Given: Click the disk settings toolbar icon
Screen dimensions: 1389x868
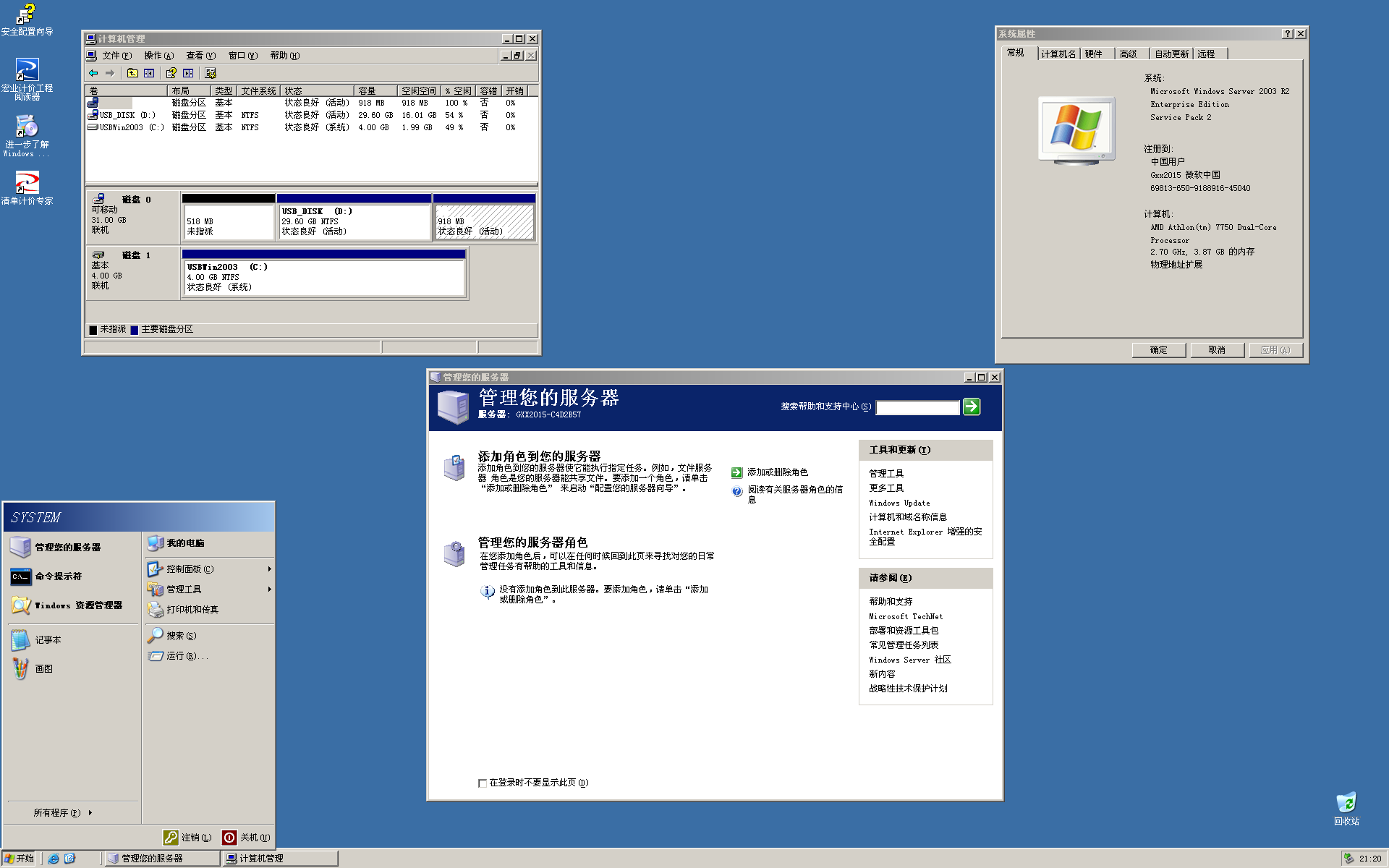Looking at the screenshot, I should [211, 73].
